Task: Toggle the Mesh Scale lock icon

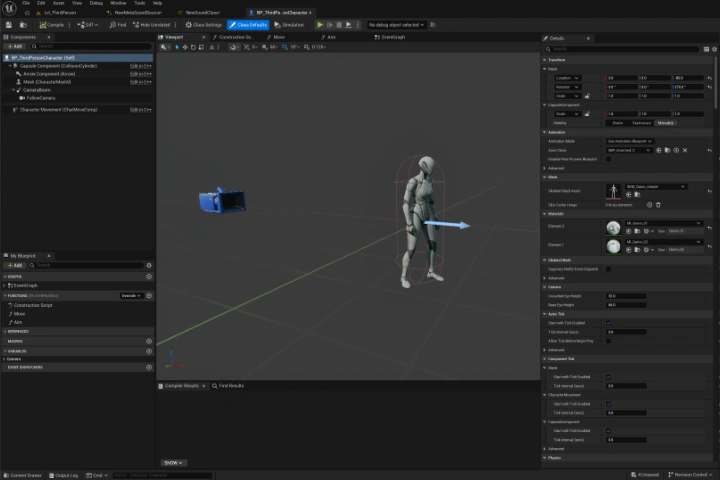Action: click(x=587, y=96)
